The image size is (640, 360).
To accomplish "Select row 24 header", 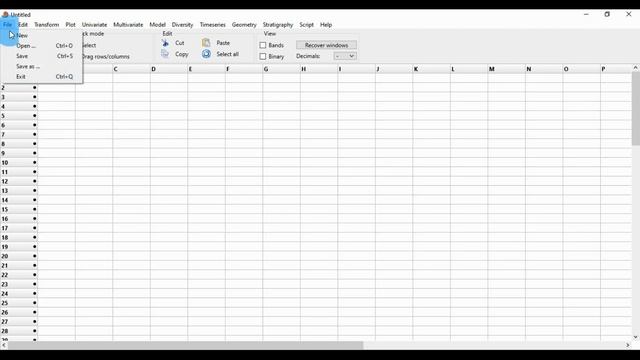I will point(19,293).
